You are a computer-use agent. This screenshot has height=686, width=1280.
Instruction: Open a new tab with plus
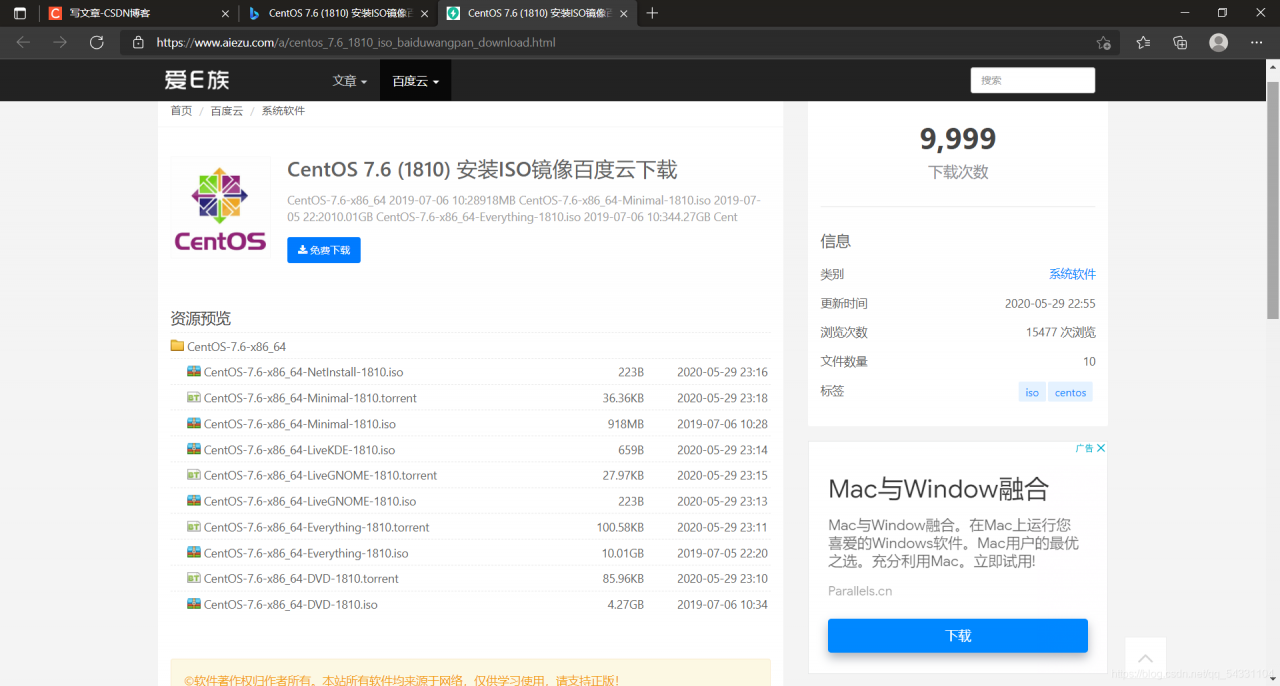[x=652, y=13]
